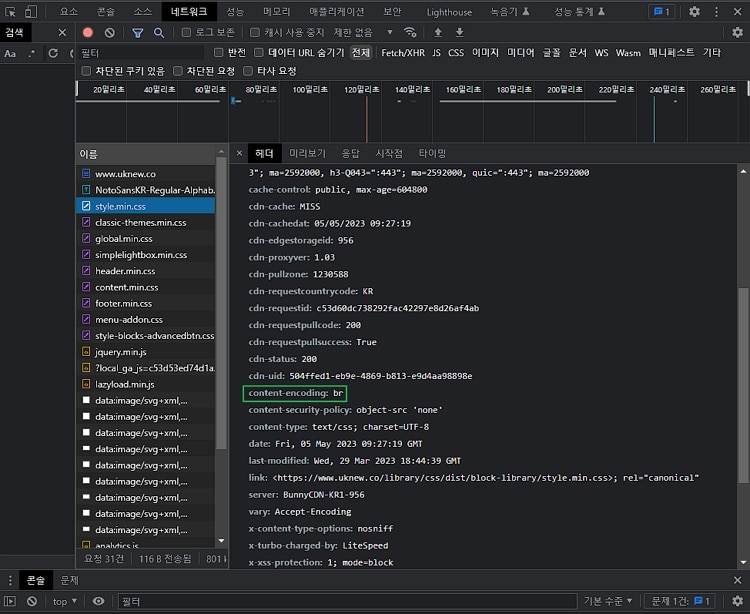Close the request details pane

pyautogui.click(x=239, y=153)
